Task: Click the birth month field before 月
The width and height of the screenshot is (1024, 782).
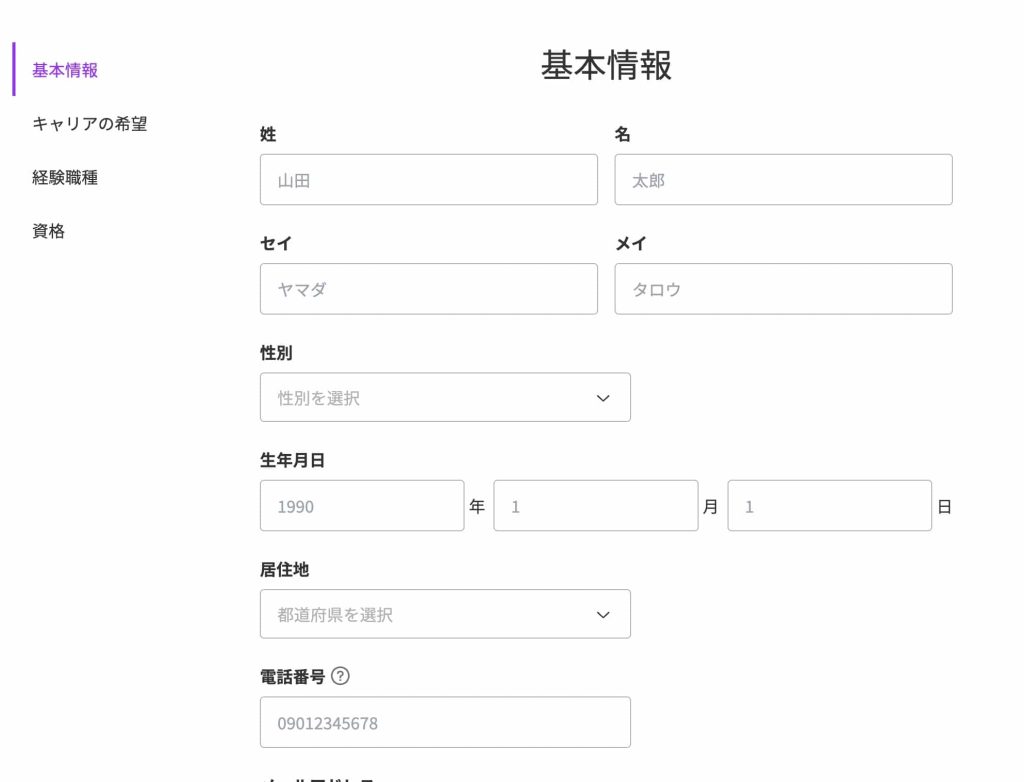Action: click(595, 506)
